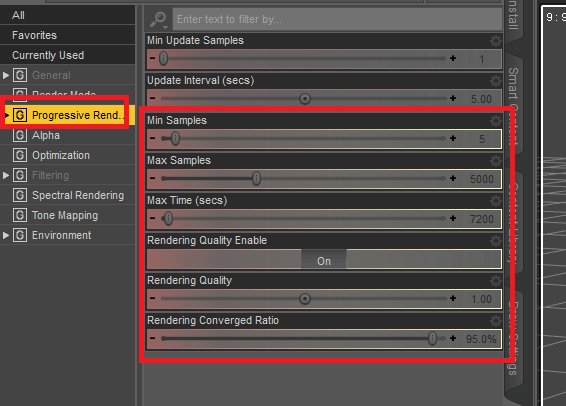Click the Max Samples slider handle
Viewport: 566px width, 406px height.
(x=256, y=178)
